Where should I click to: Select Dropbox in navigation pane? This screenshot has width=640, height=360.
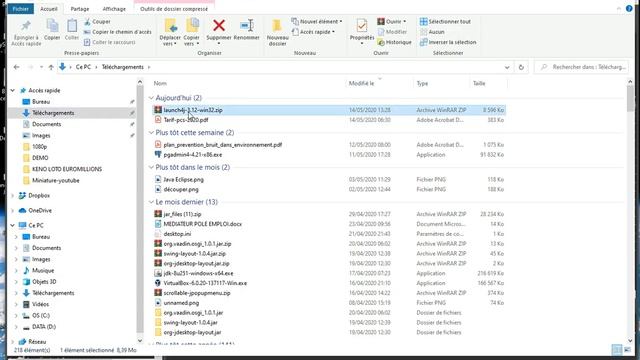point(39,196)
